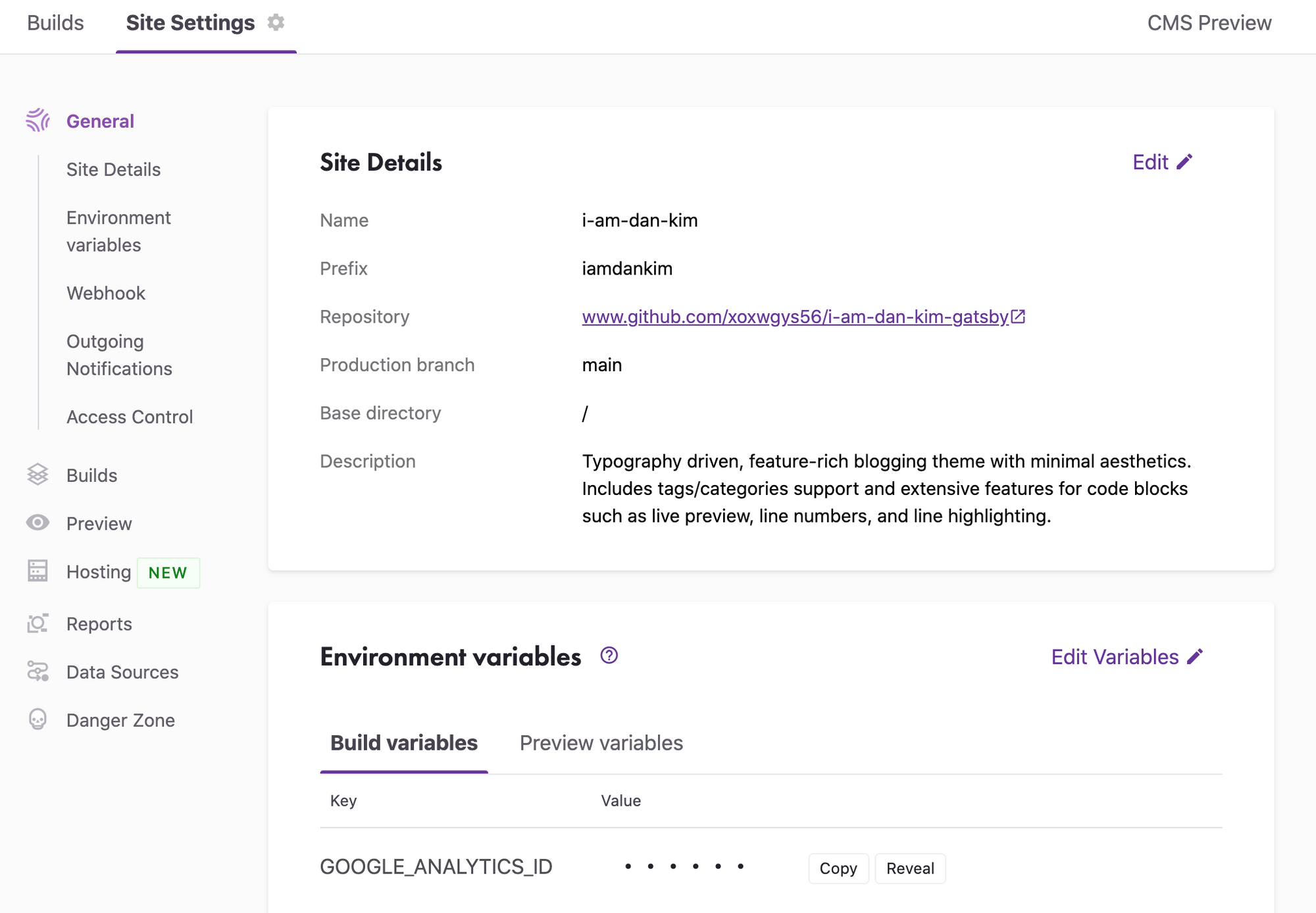Screen dimensions: 1316x913
Task: Go to Webhook in the sidebar
Action: pos(105,293)
